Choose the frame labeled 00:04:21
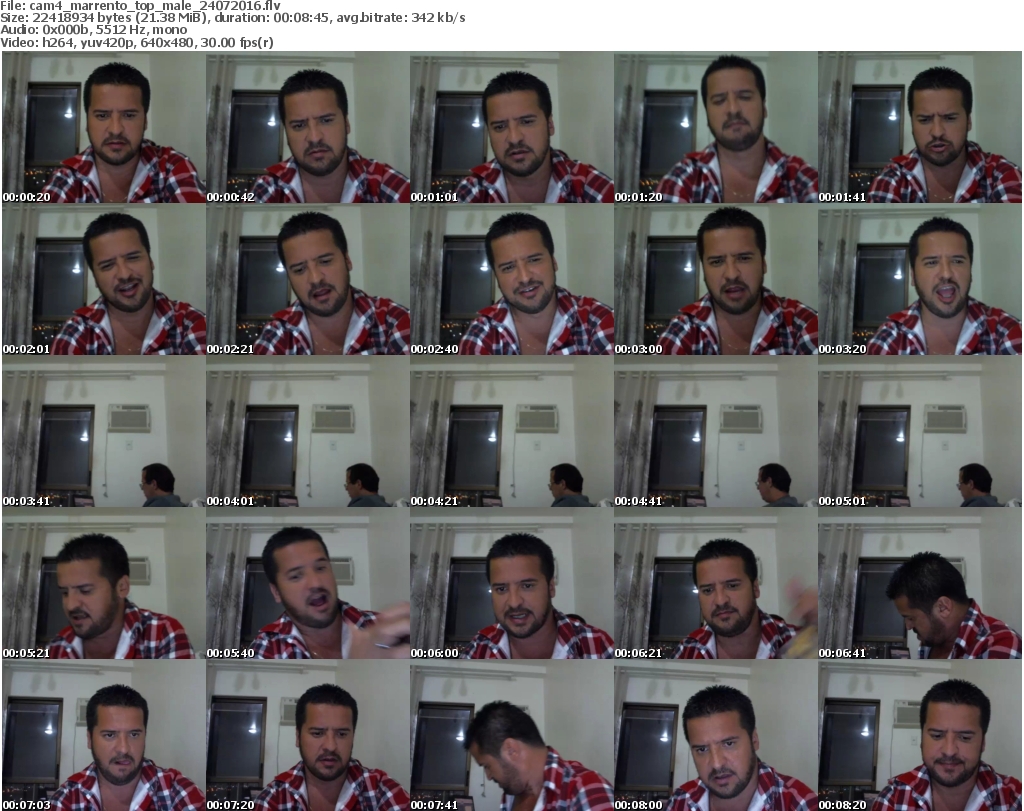1024x811 pixels. pos(511,432)
